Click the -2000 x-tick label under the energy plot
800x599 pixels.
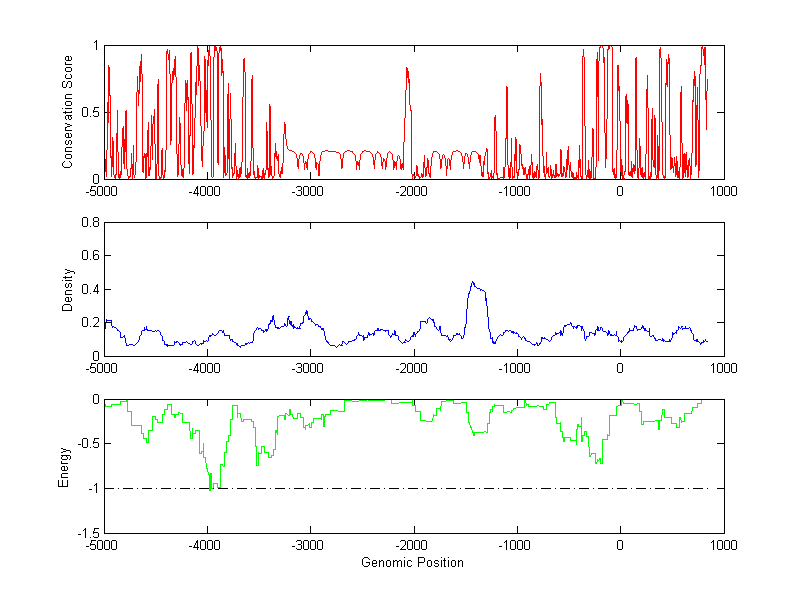[412, 546]
